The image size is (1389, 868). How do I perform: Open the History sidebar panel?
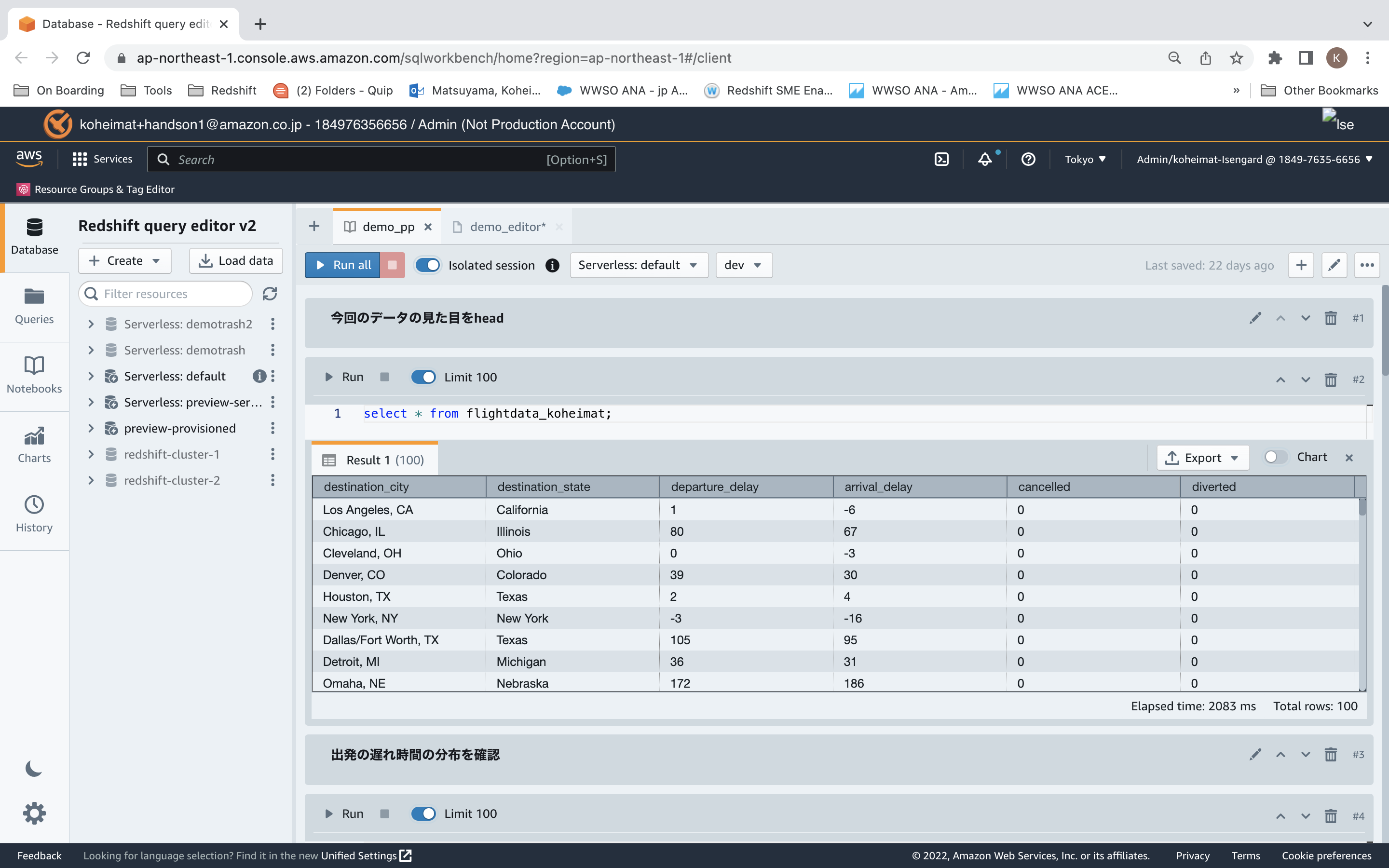tap(34, 514)
